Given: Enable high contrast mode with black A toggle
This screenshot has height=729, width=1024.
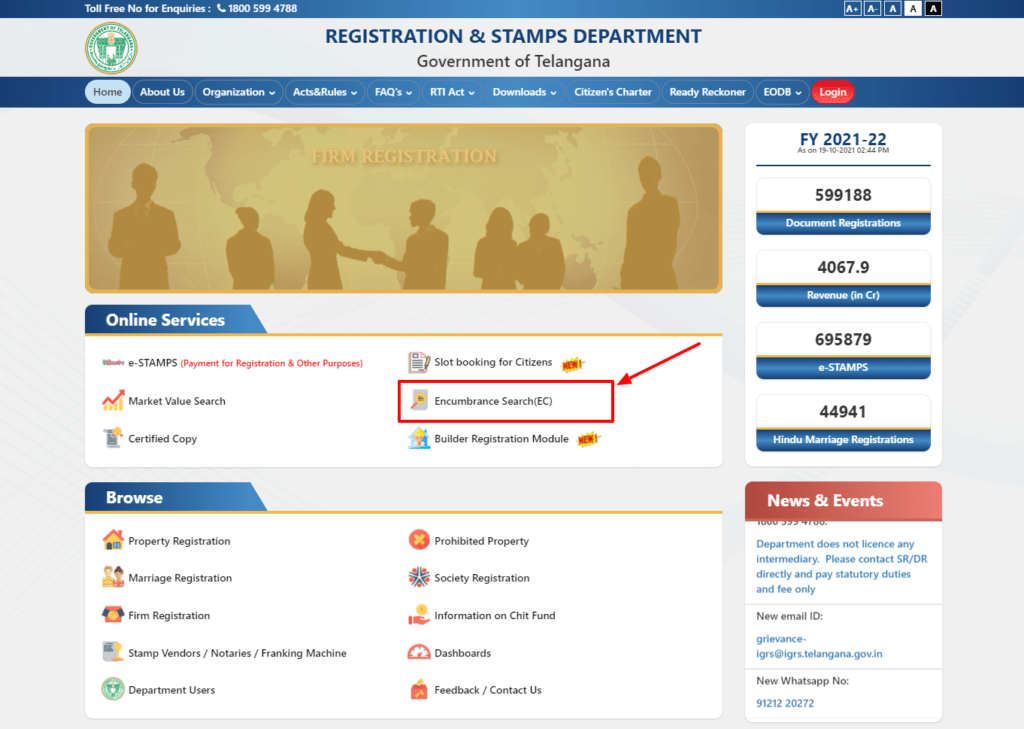Looking at the screenshot, I should click(933, 8).
